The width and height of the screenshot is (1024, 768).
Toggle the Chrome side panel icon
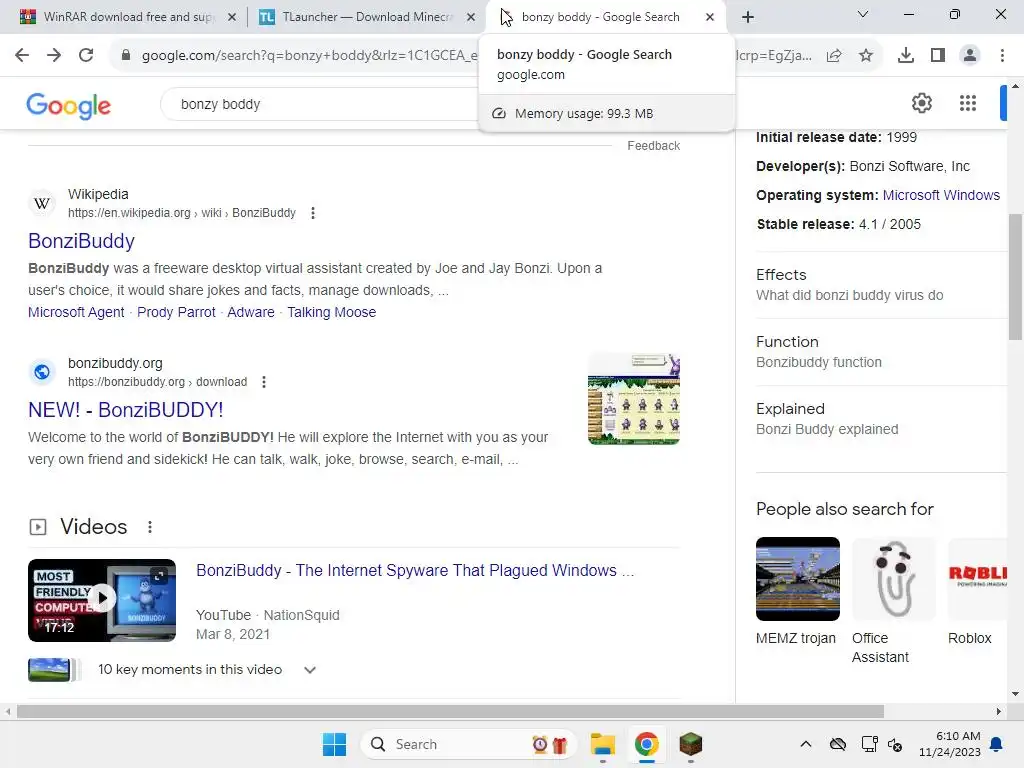[938, 56]
